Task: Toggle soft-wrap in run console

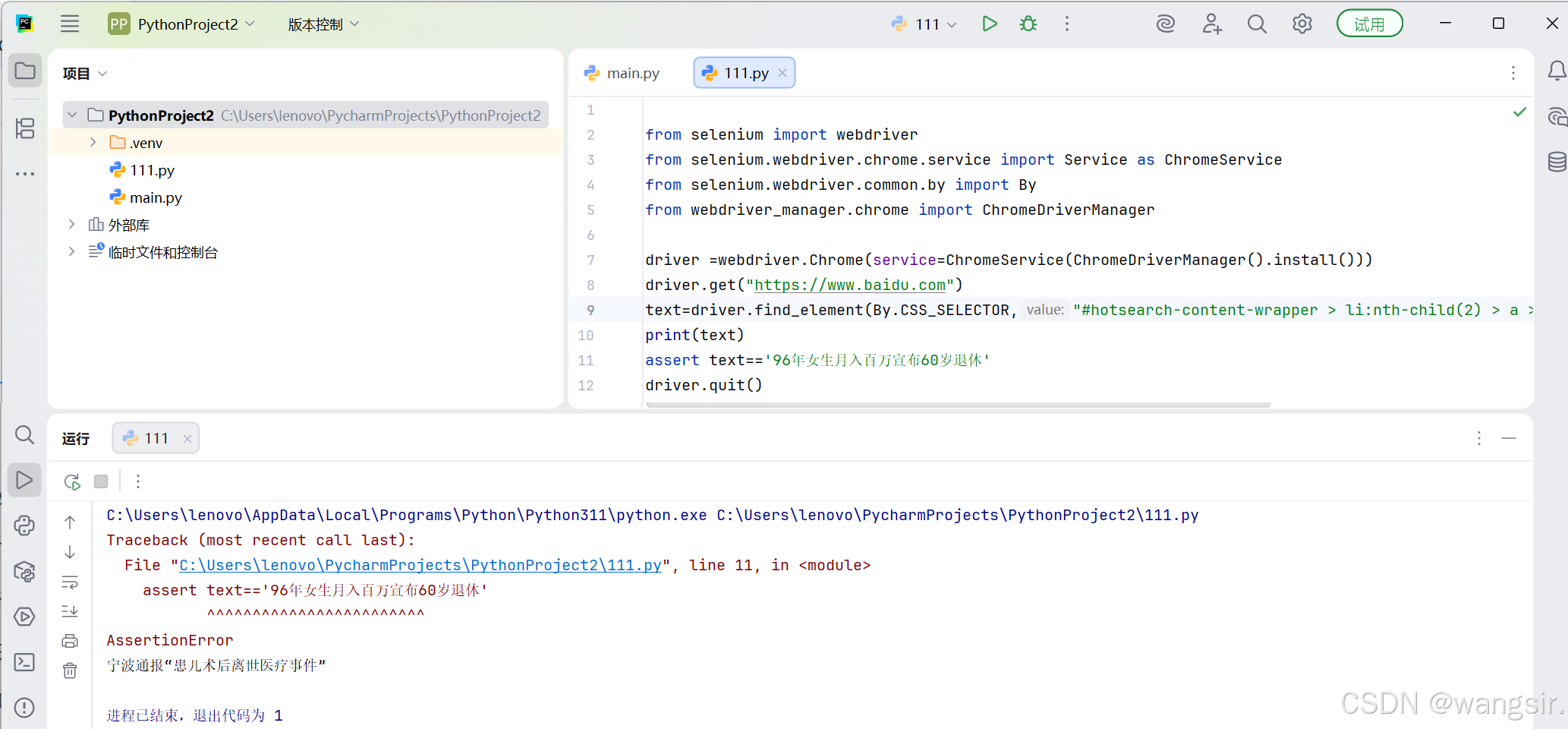Action: [x=70, y=582]
